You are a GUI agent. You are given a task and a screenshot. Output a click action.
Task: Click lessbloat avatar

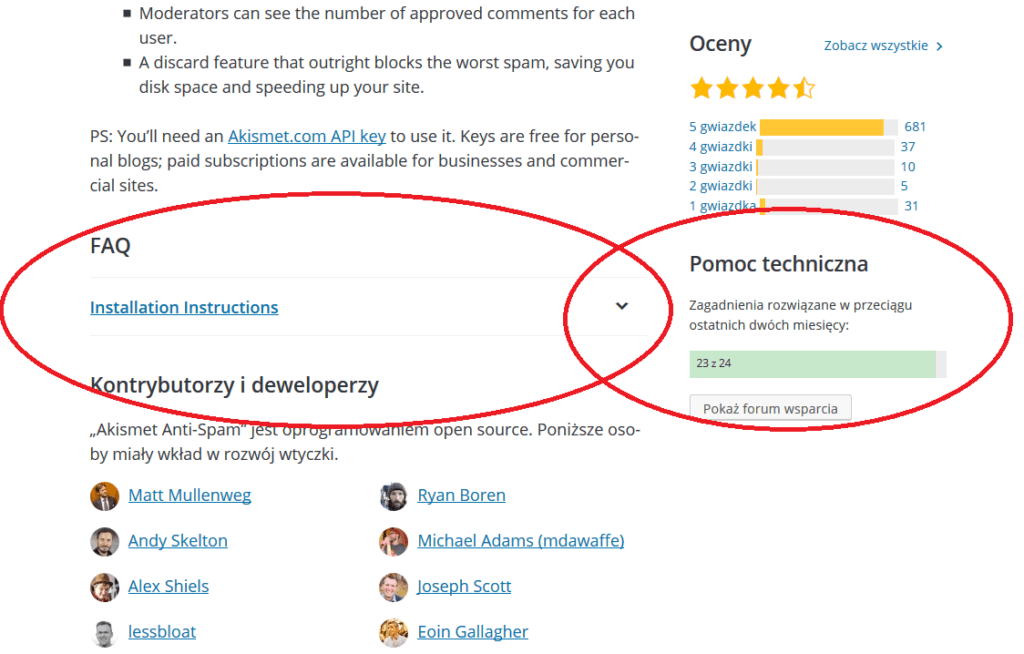pyautogui.click(x=104, y=632)
